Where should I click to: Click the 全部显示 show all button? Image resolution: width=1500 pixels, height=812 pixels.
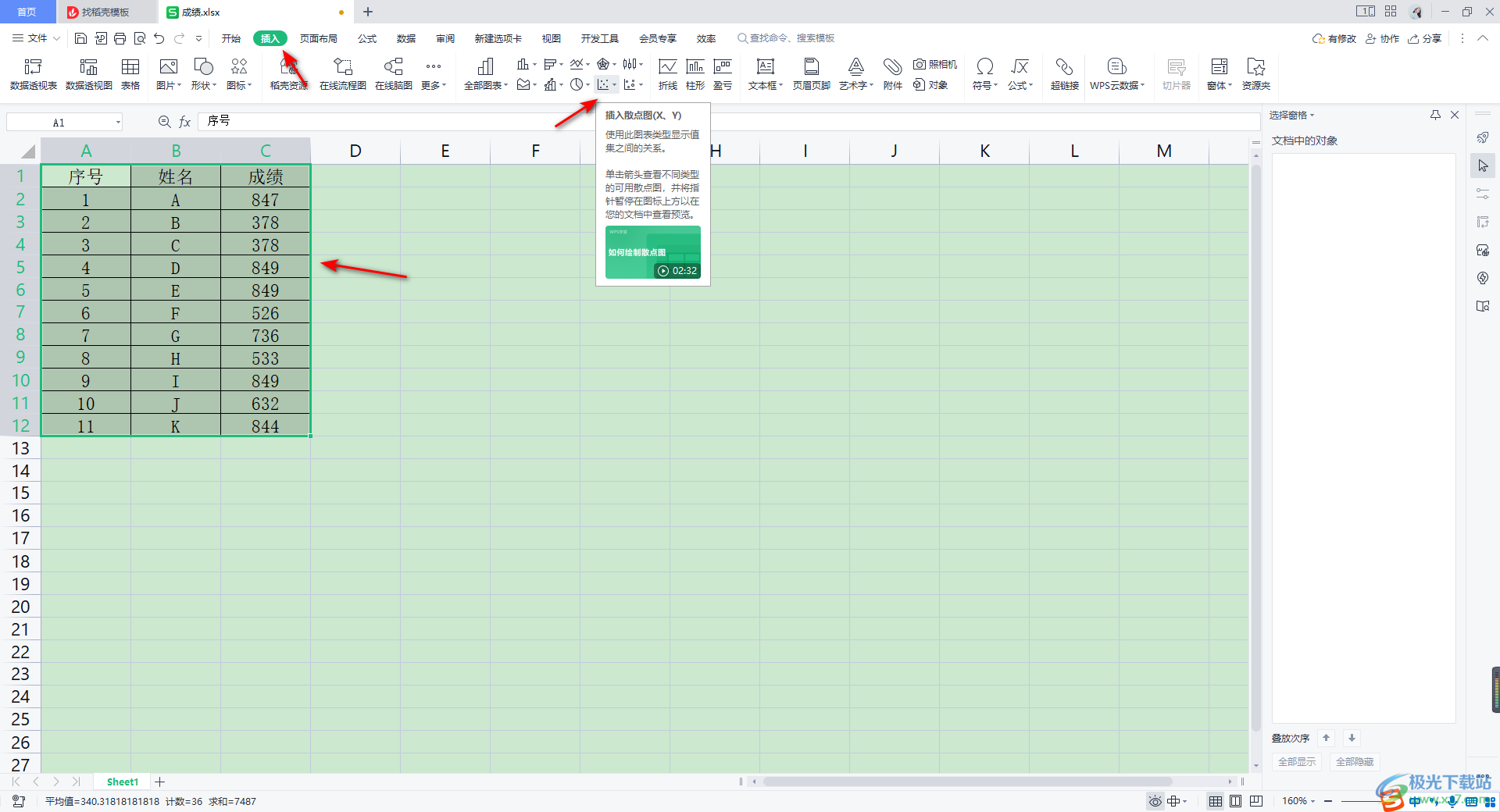tap(1297, 762)
